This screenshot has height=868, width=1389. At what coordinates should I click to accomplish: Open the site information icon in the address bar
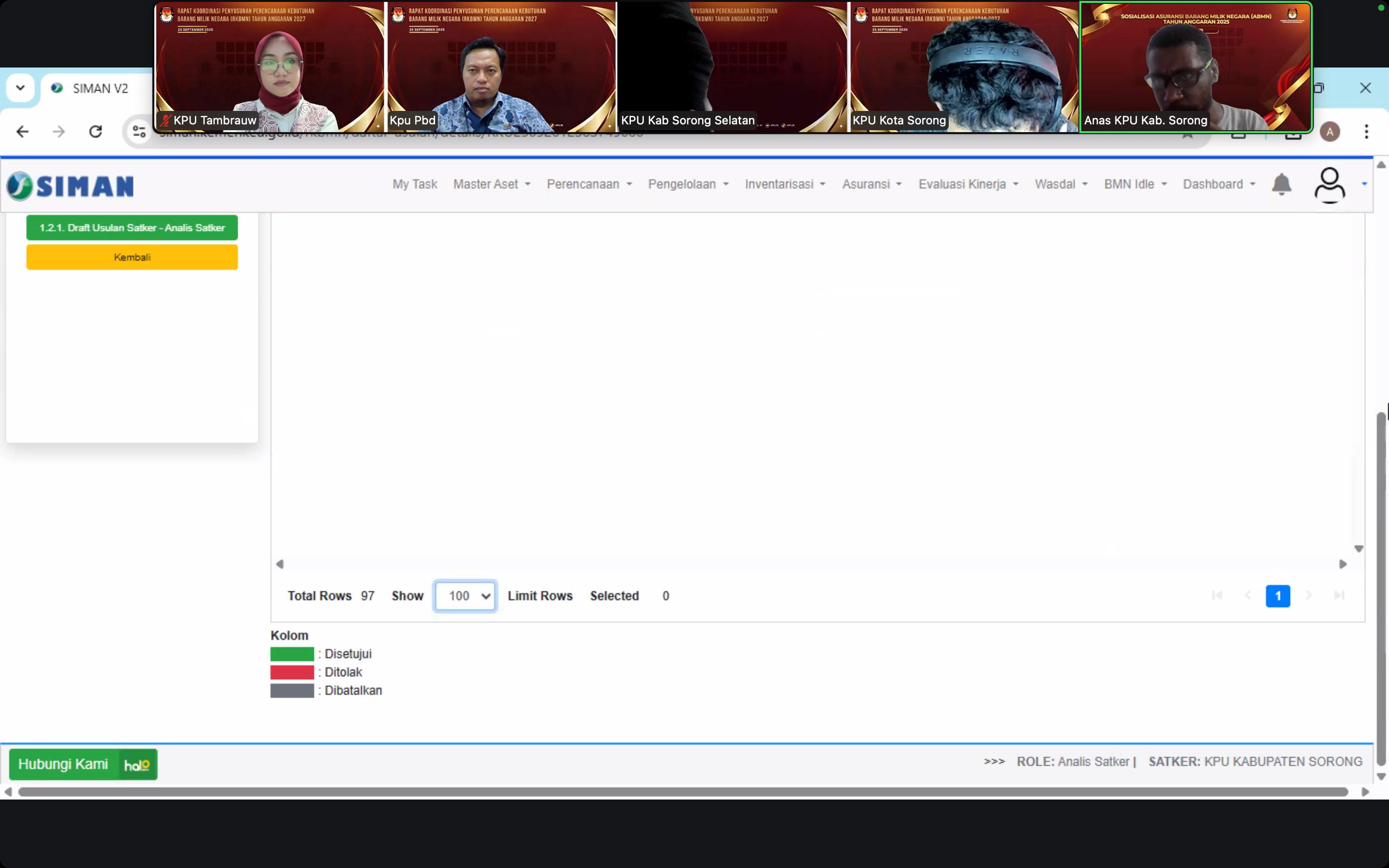point(139,132)
